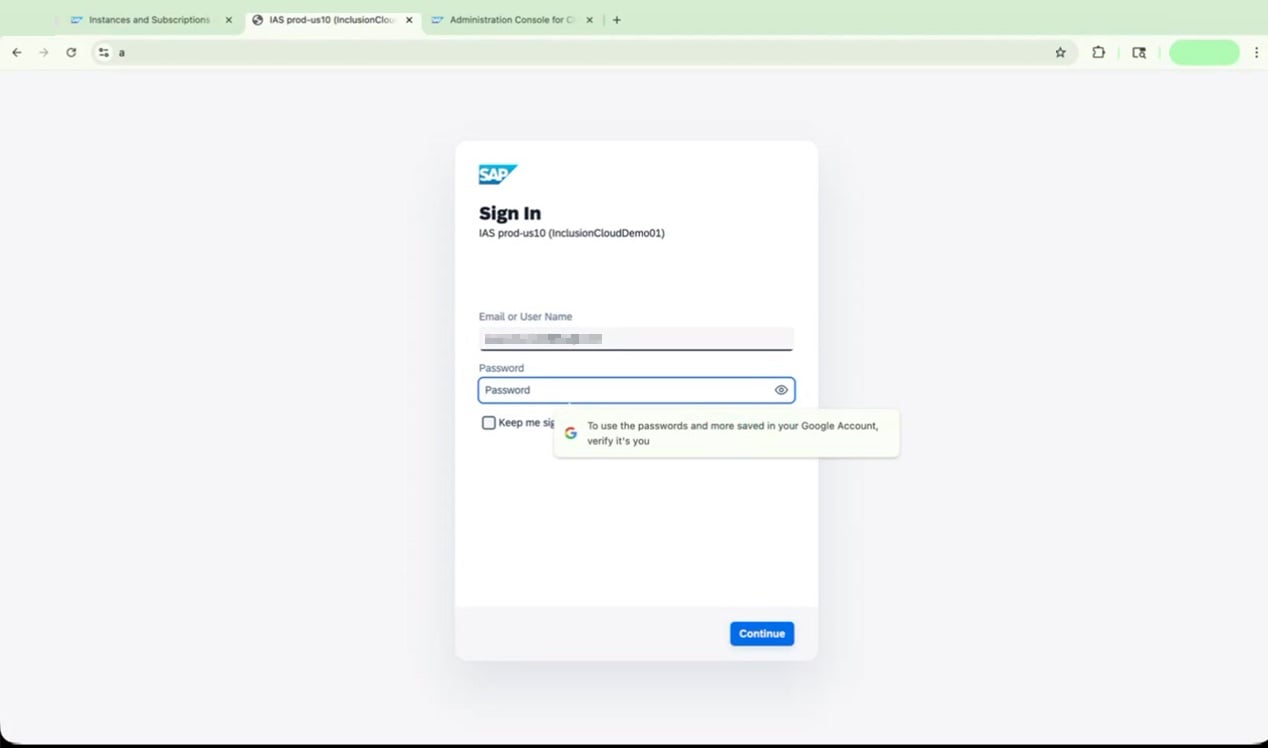Bookmark this page with the star icon
Screen dimensions: 1268x748
tap(1061, 52)
